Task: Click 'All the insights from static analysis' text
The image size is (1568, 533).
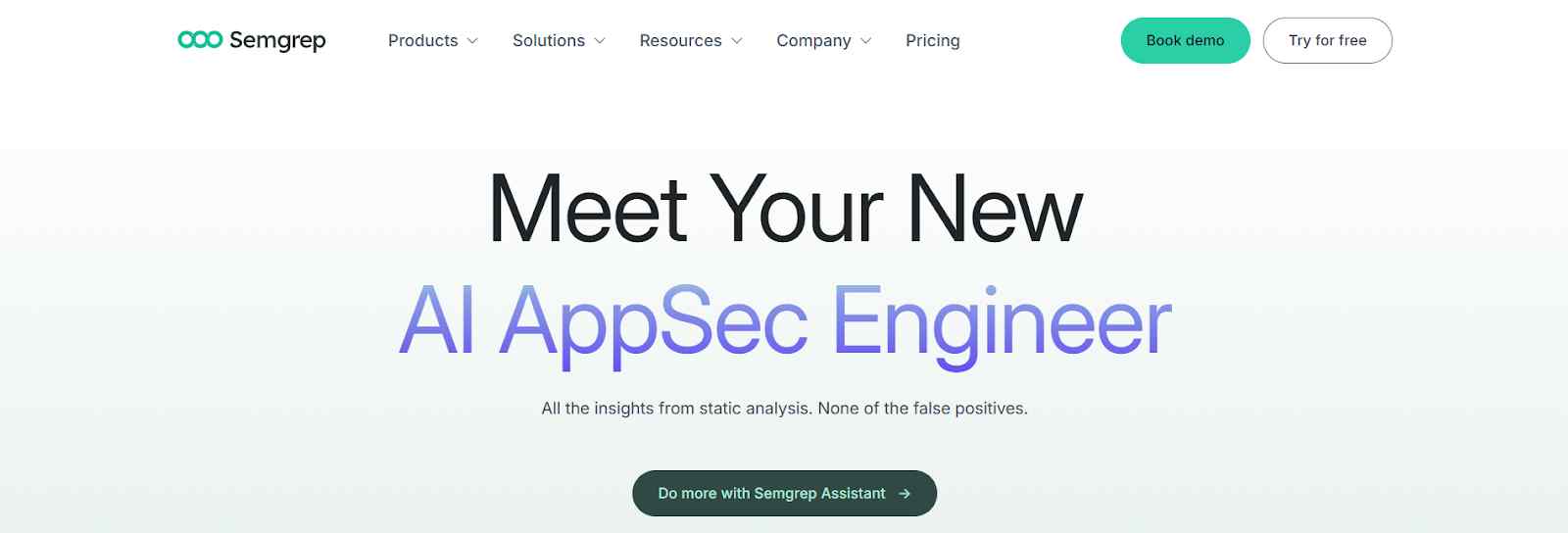Action: pyautogui.click(x=676, y=409)
